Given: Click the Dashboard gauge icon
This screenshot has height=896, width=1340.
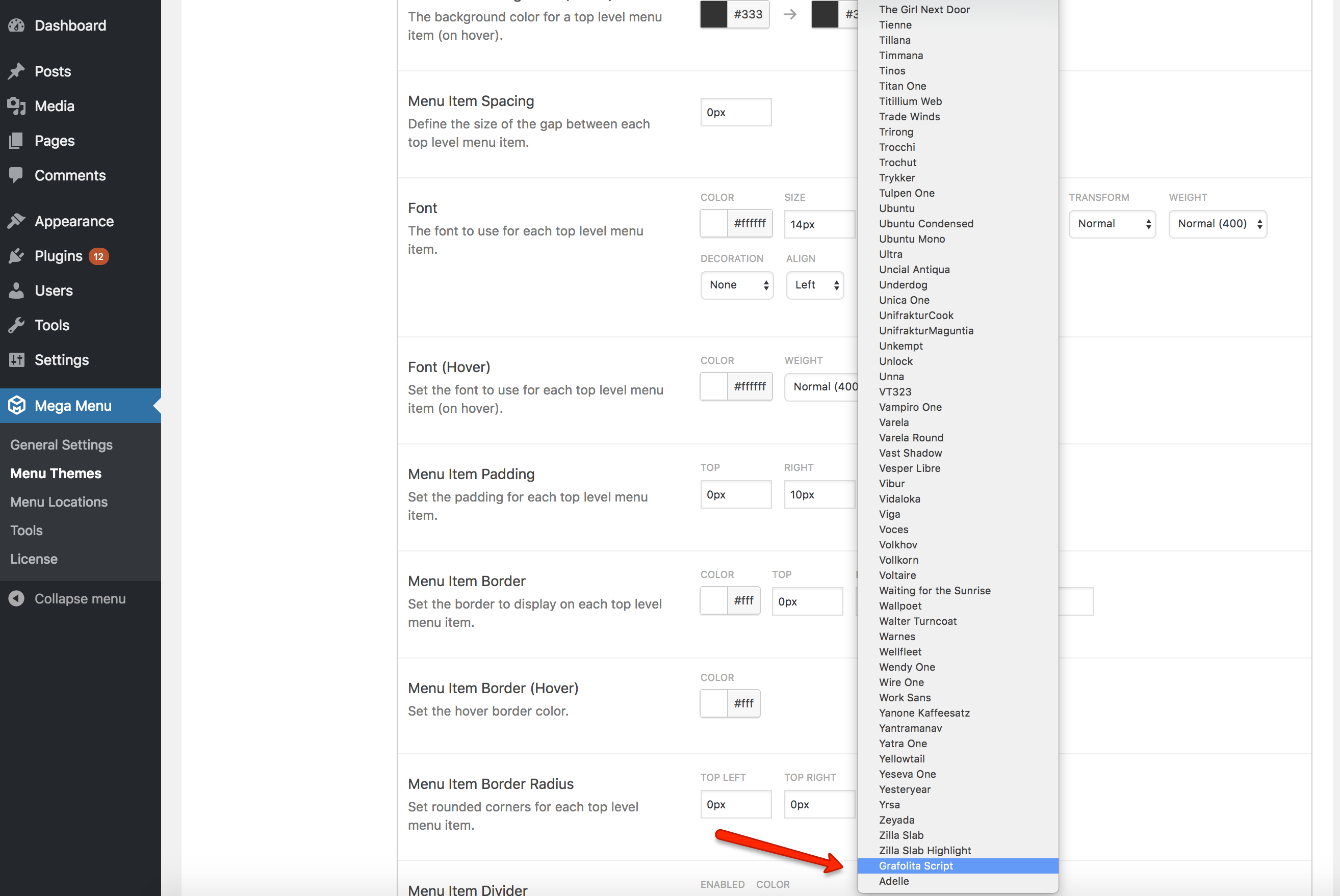Looking at the screenshot, I should click(17, 25).
